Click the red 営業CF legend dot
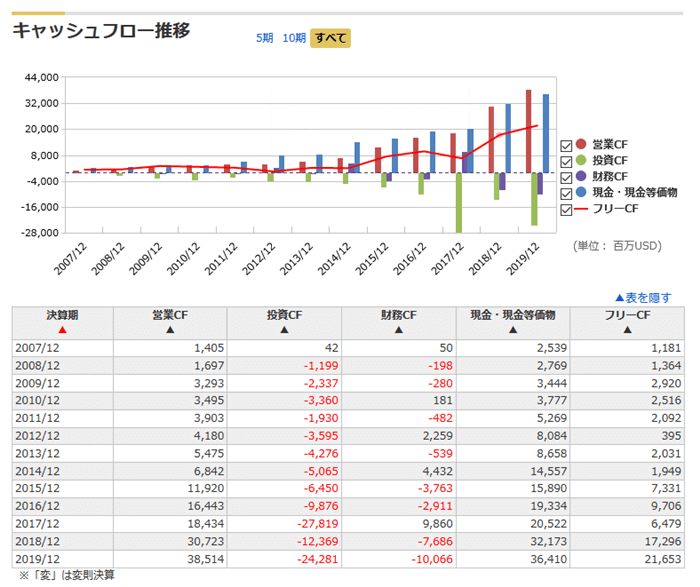Image resolution: width=700 pixels, height=587 pixels. click(582, 145)
